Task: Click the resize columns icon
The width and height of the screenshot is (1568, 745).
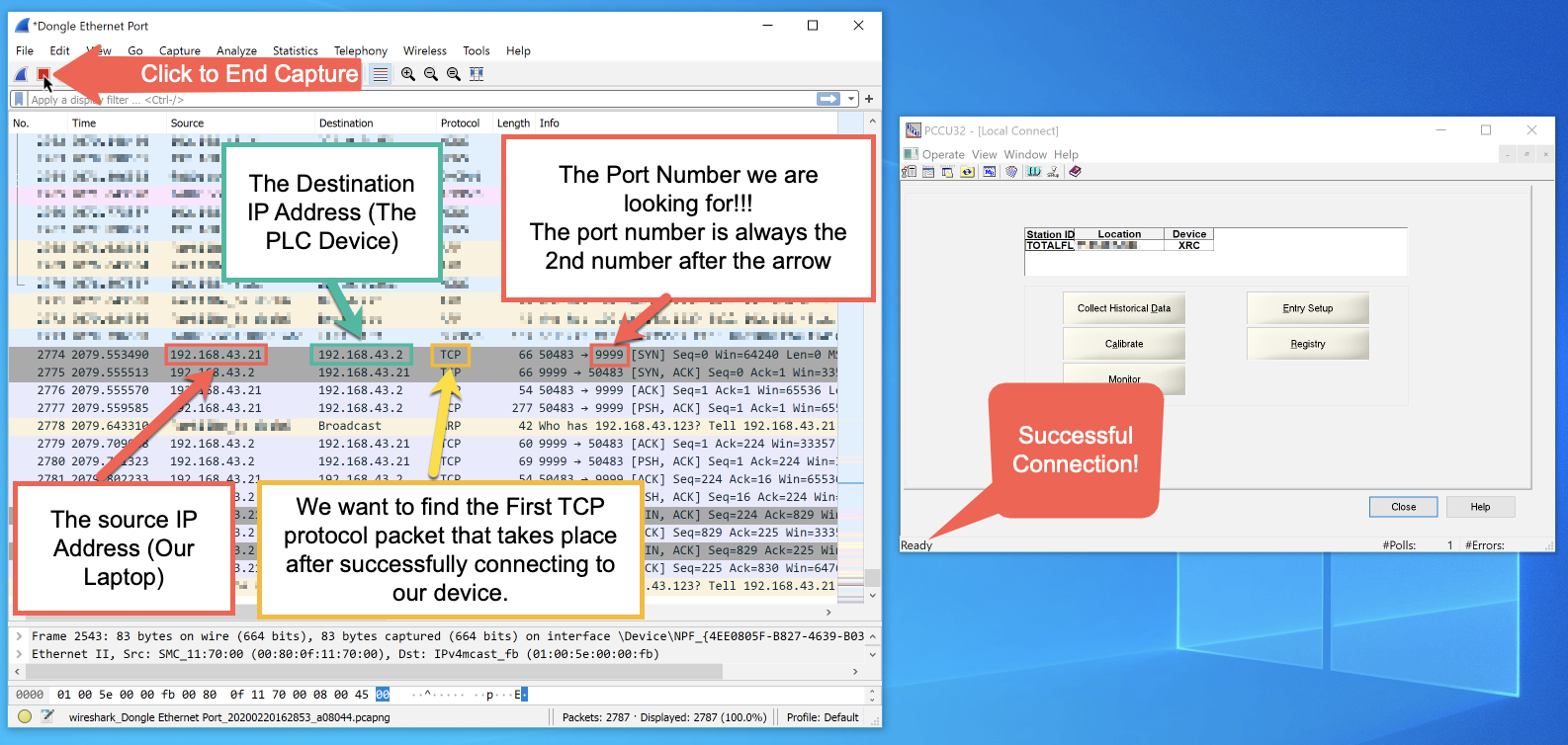Action: point(477,74)
